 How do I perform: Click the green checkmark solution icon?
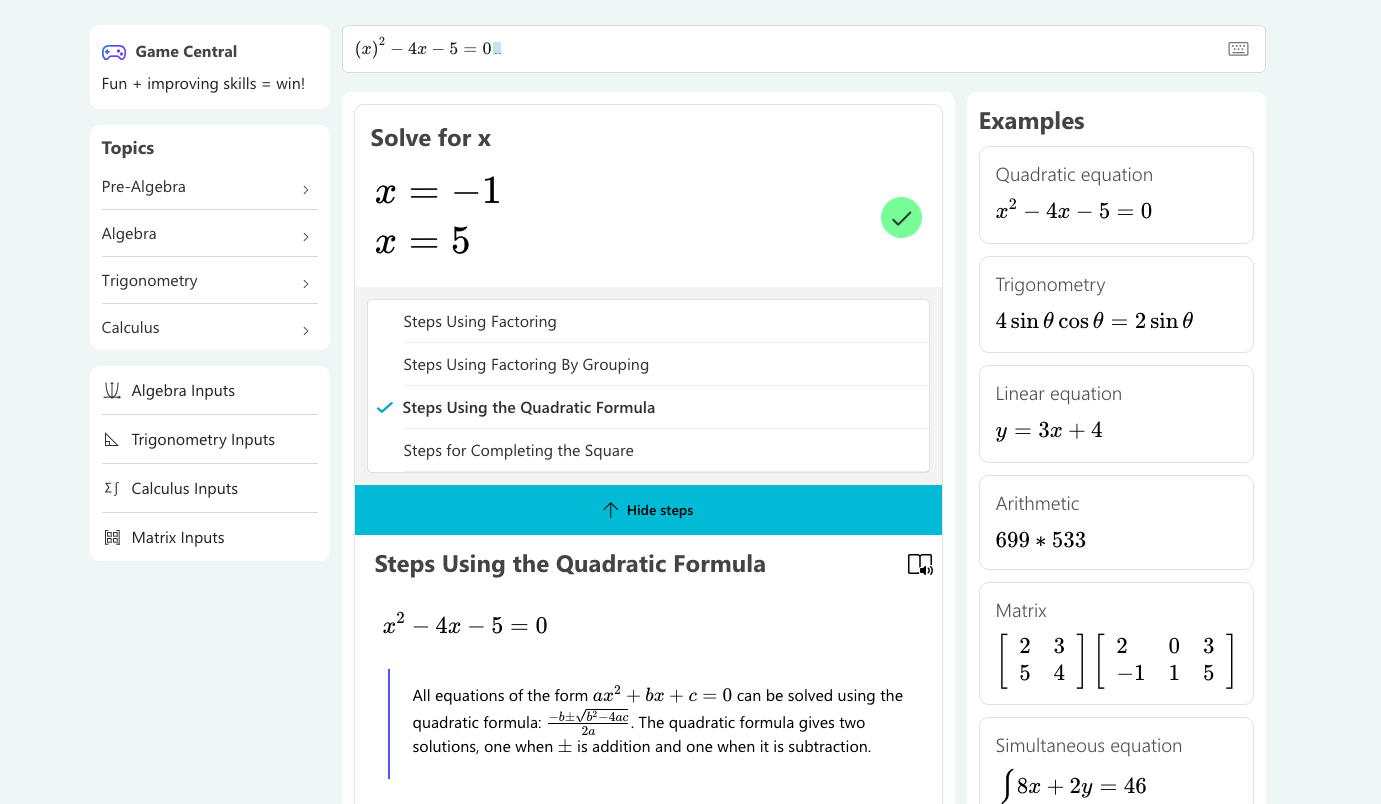coord(901,218)
